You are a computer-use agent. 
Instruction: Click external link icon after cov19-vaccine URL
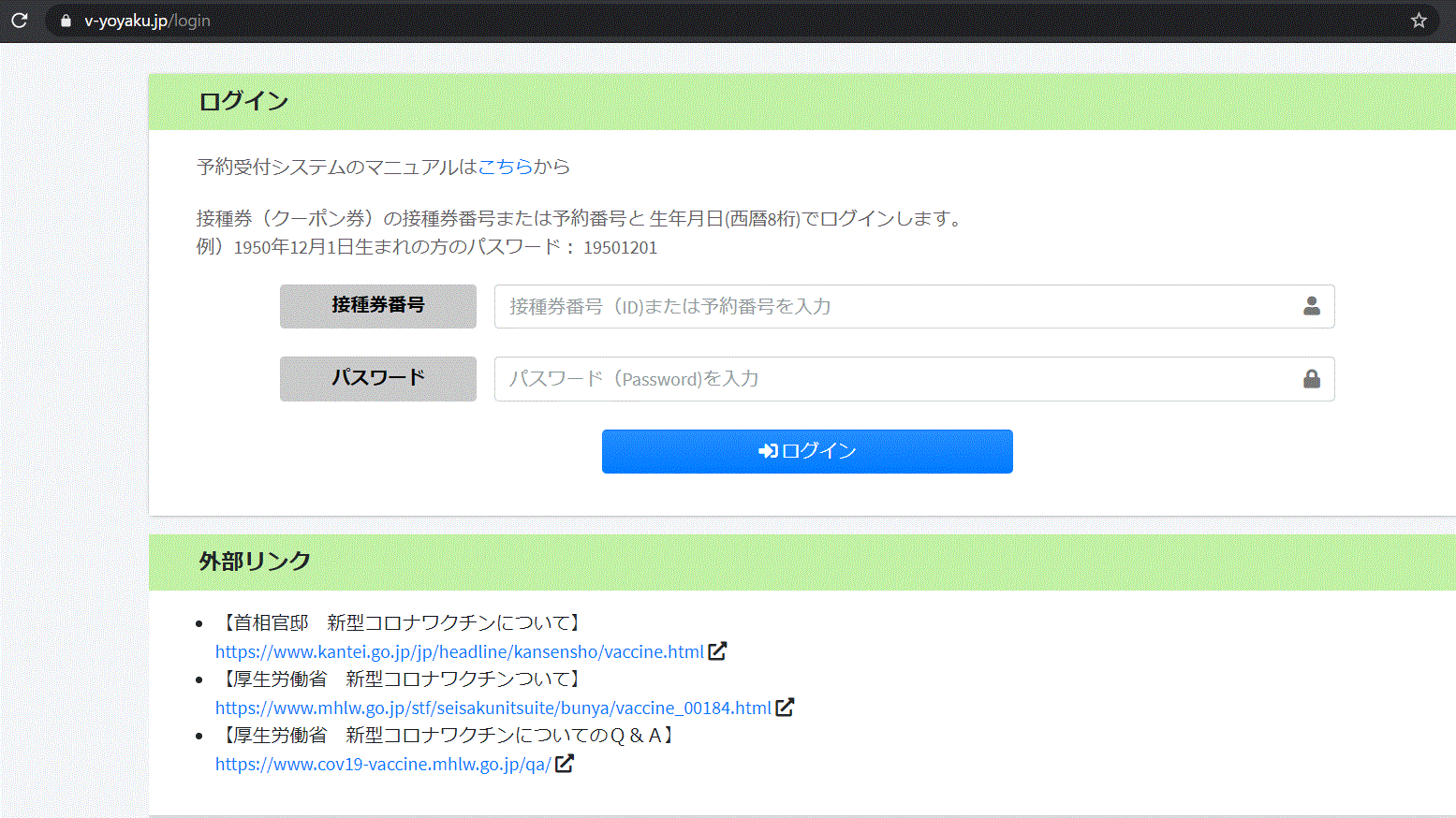[564, 764]
